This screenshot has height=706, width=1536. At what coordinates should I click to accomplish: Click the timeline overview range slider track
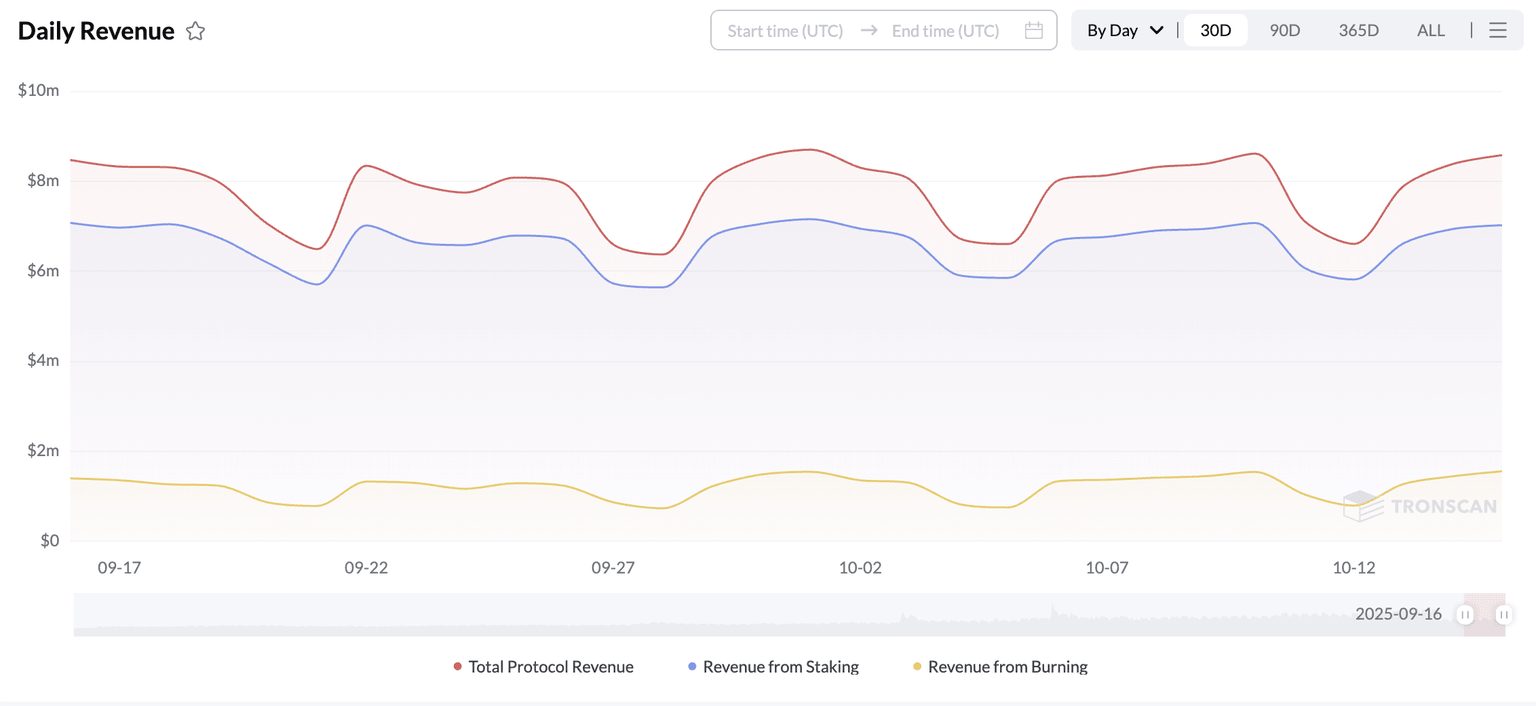(700, 615)
